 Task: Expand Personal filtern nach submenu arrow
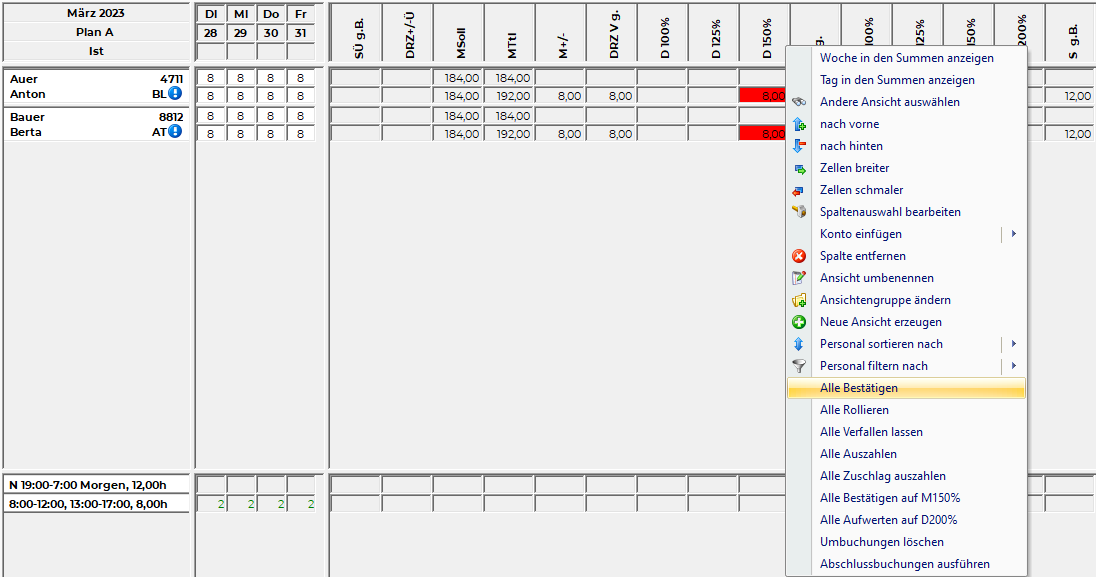coord(1013,366)
